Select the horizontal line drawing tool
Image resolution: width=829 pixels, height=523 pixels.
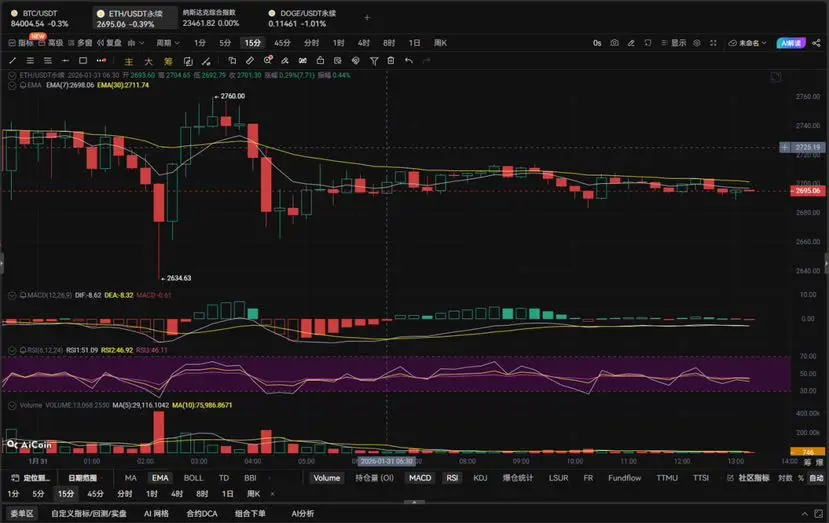[65, 61]
